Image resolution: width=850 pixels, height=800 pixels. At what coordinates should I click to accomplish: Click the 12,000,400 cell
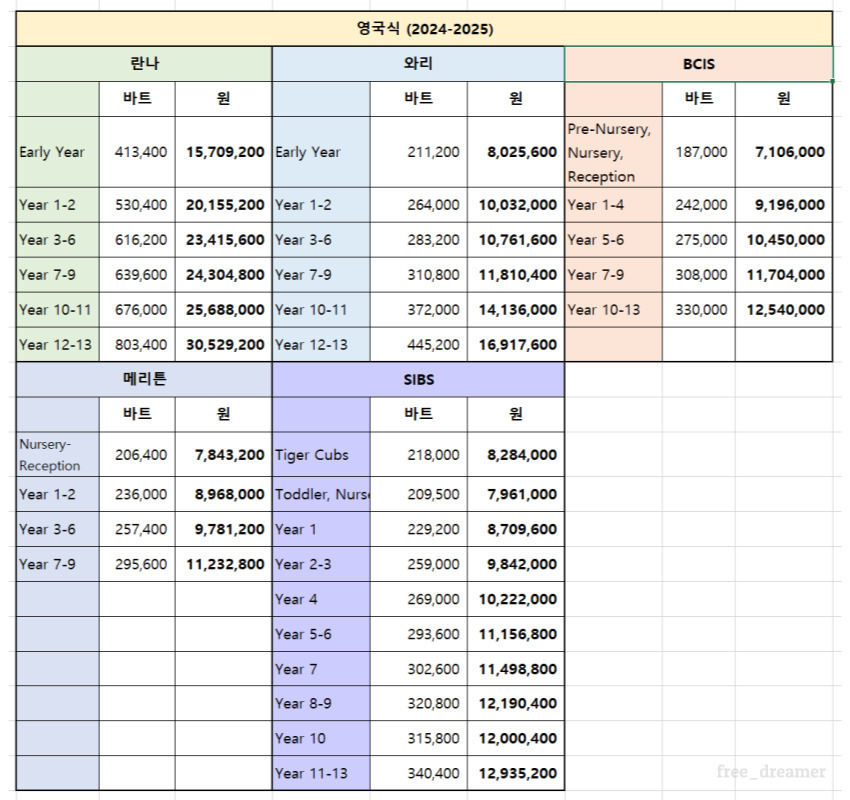[x=516, y=738]
